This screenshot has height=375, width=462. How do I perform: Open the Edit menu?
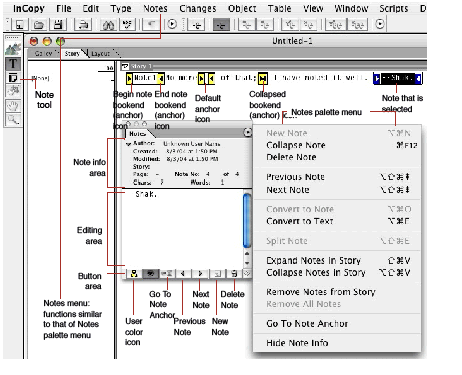point(91,8)
